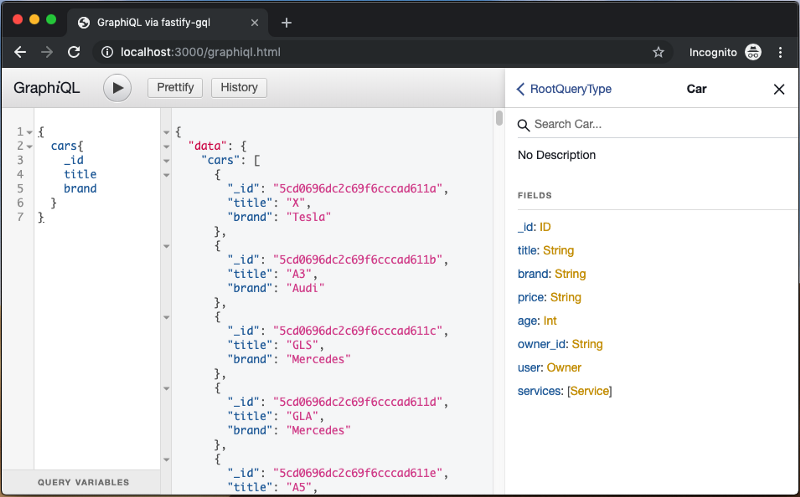
Task: Click the Incognito profile icon
Action: pos(753,52)
